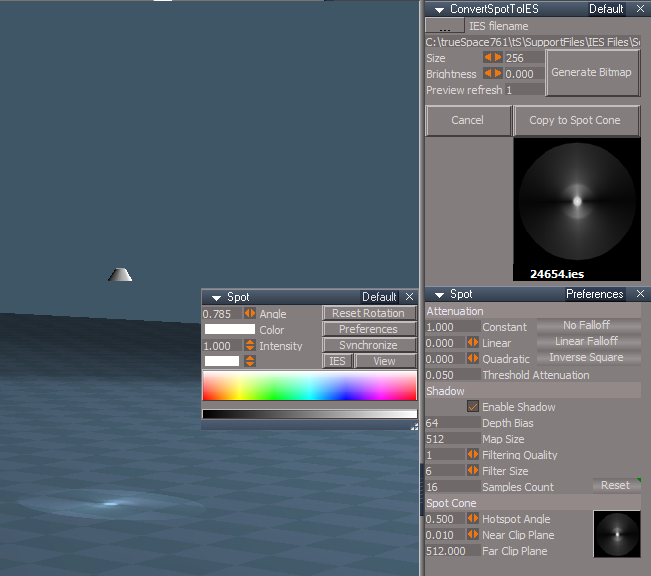
Task: Click the View button
Action: click(385, 361)
